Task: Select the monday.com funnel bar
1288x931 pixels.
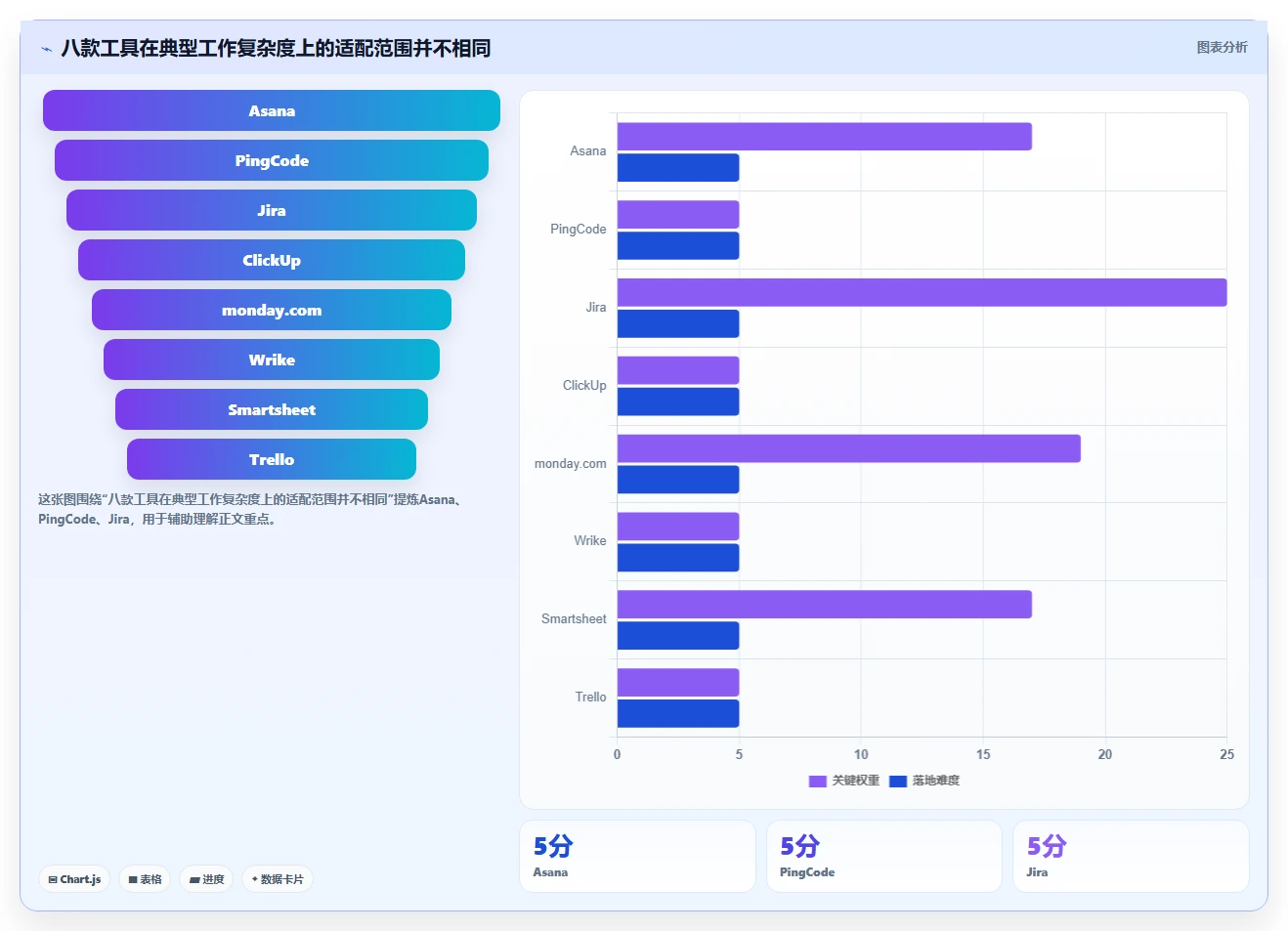Action: [272, 310]
